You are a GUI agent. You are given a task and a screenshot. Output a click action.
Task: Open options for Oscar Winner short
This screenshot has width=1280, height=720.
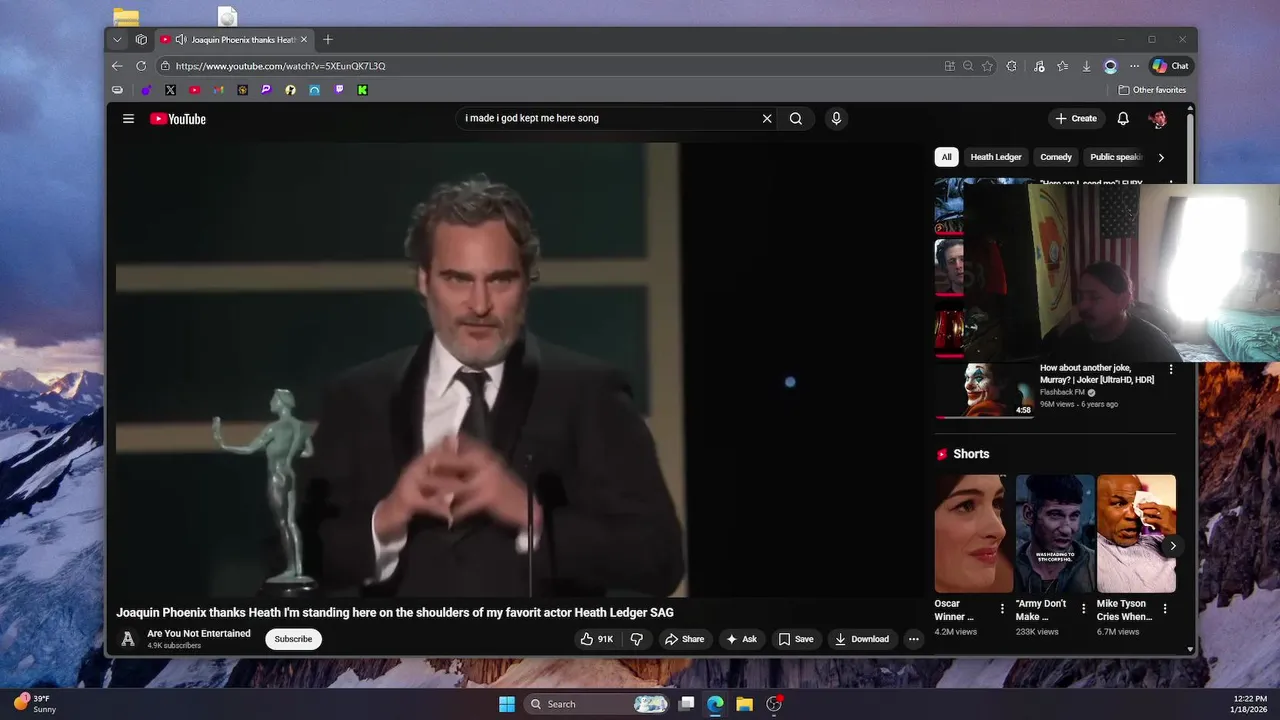coord(1002,608)
